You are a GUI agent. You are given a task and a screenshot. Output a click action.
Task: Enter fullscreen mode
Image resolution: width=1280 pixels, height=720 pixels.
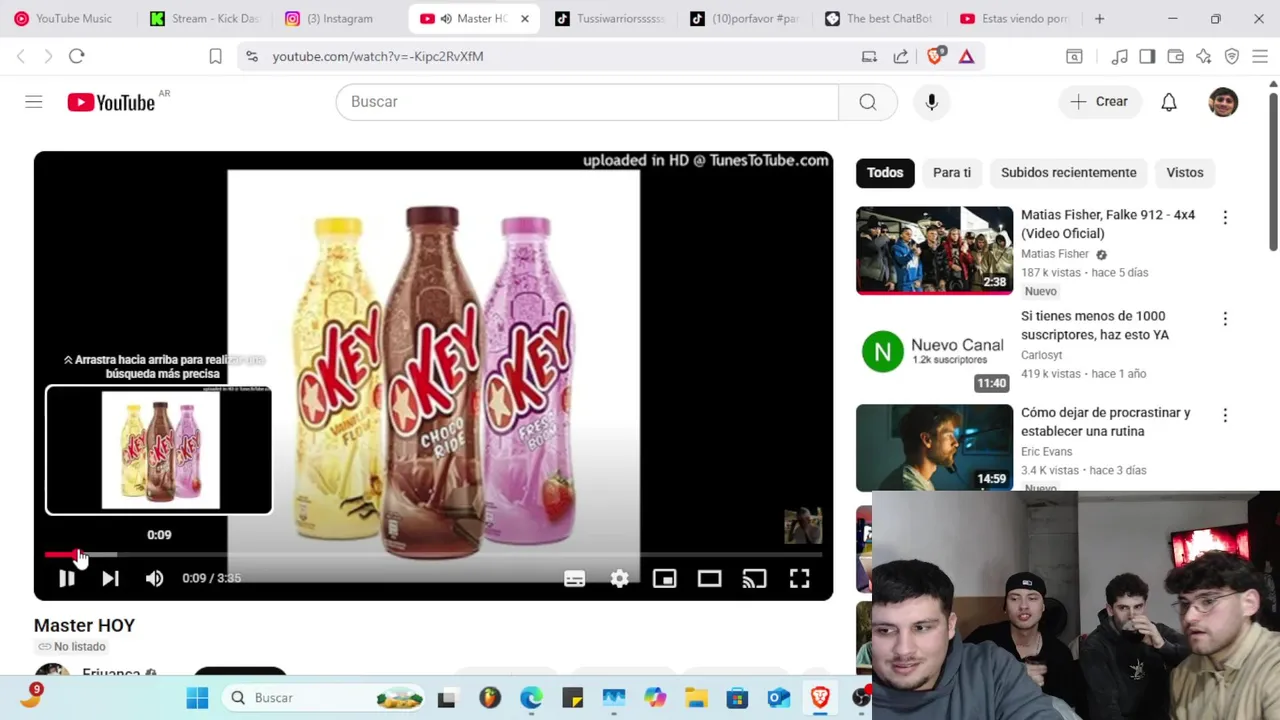click(799, 578)
